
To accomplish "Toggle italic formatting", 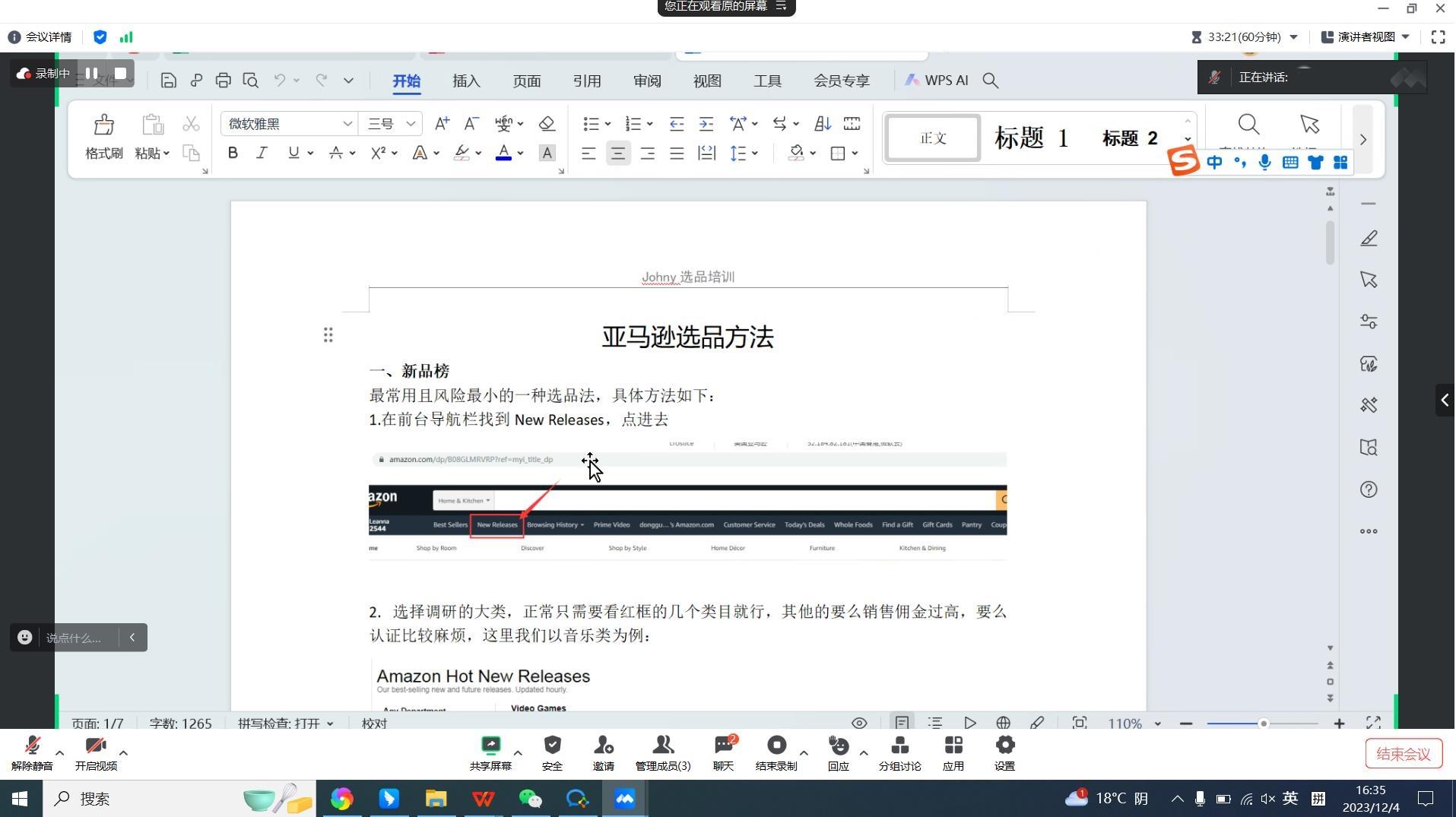I will click(262, 153).
